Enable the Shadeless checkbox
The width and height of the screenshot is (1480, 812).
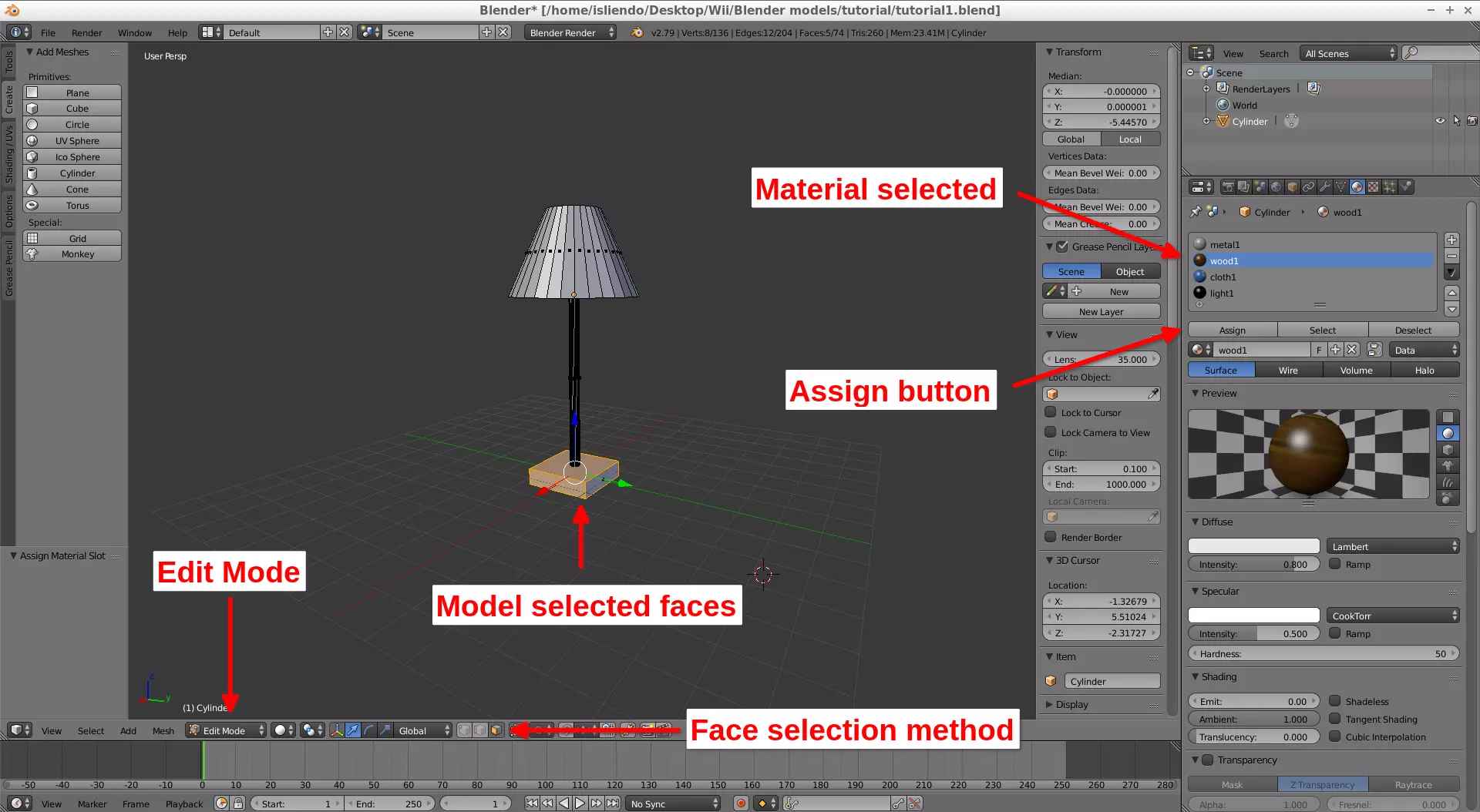(1335, 701)
